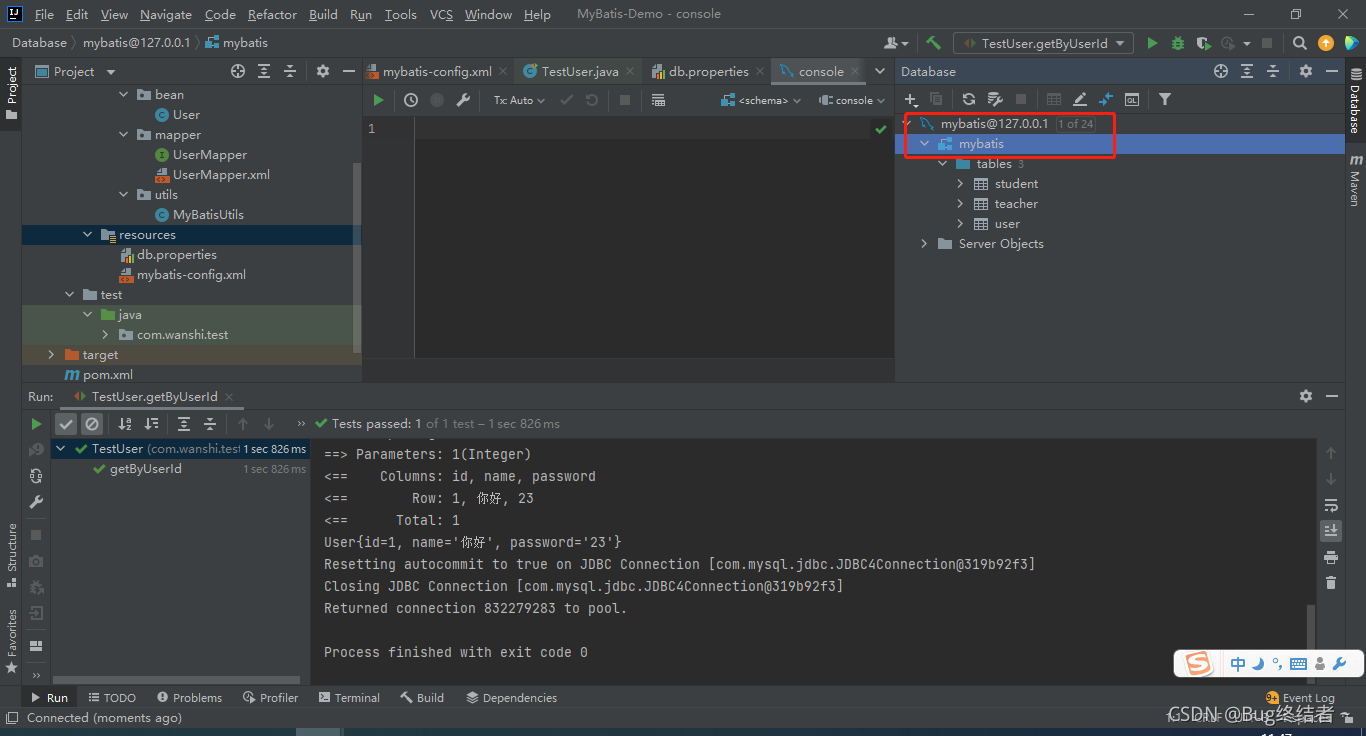Expand all test results
The image size is (1366, 736).
[184, 424]
